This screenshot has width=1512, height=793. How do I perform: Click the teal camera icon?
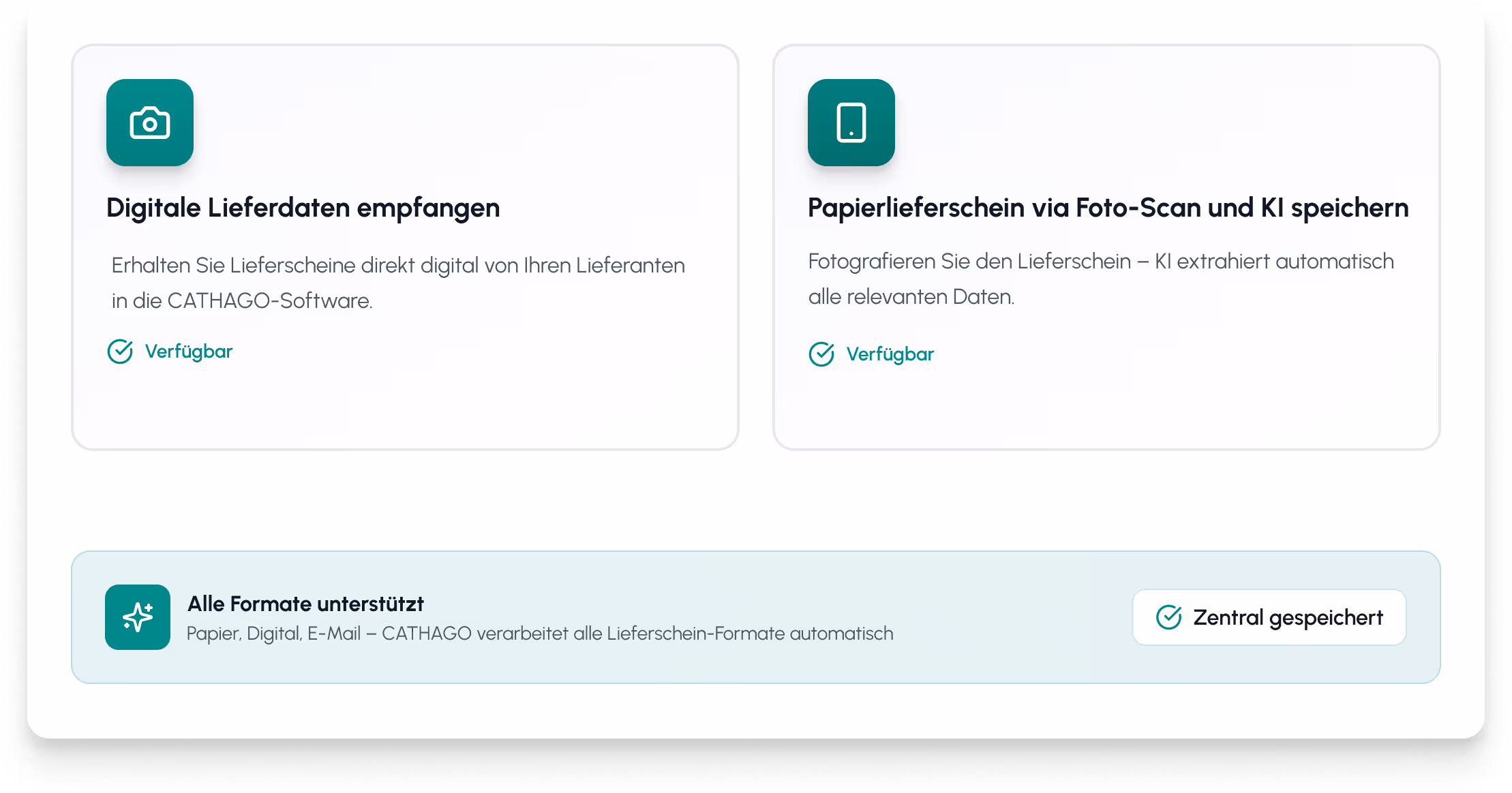pos(149,123)
